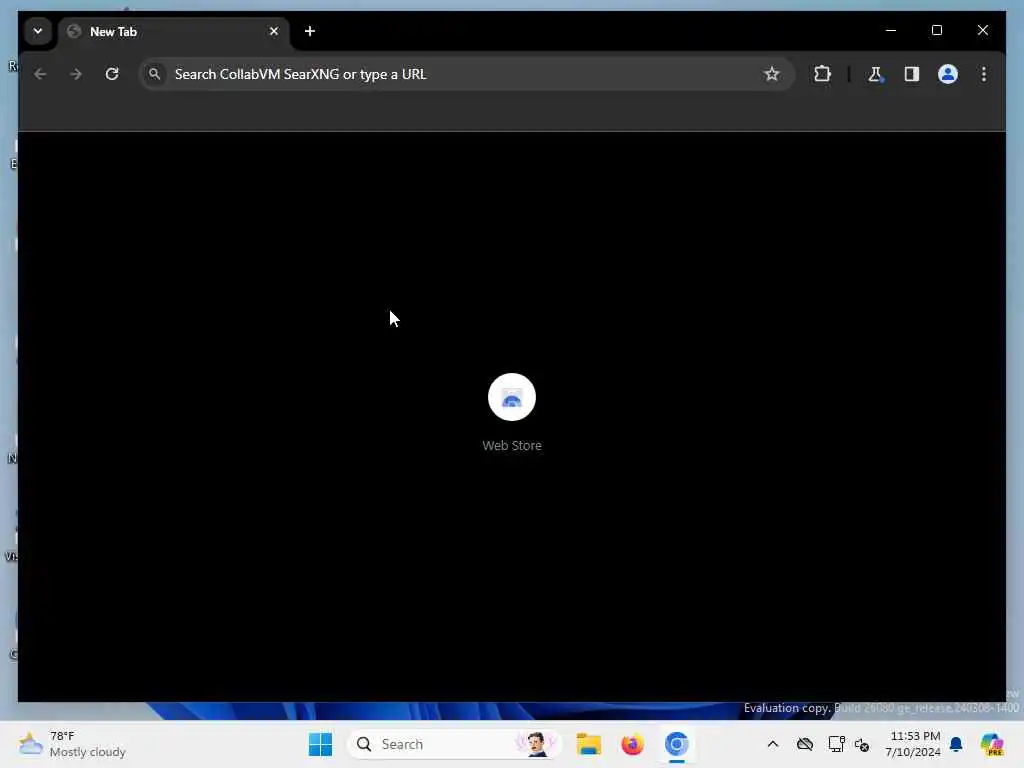
Task: Maximize the Chrome window
Action: [x=936, y=31]
